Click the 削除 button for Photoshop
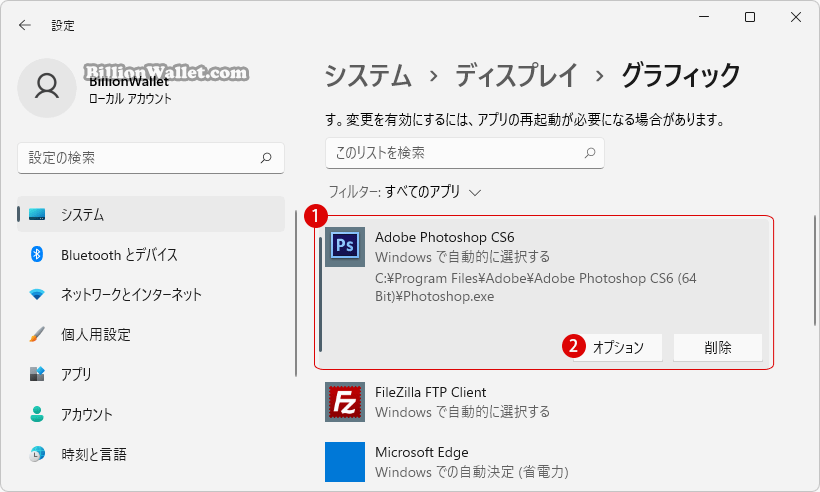 click(718, 347)
